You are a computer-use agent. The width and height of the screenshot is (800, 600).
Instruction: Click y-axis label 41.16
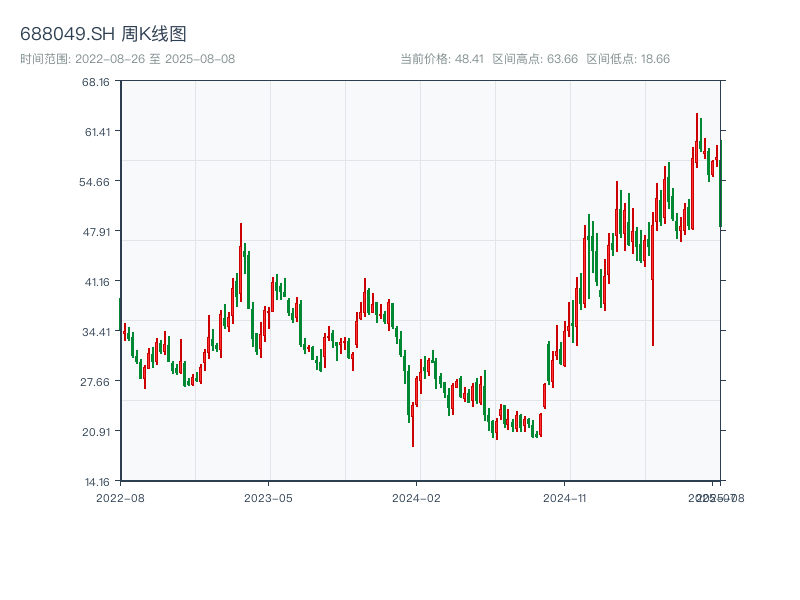pos(97,282)
